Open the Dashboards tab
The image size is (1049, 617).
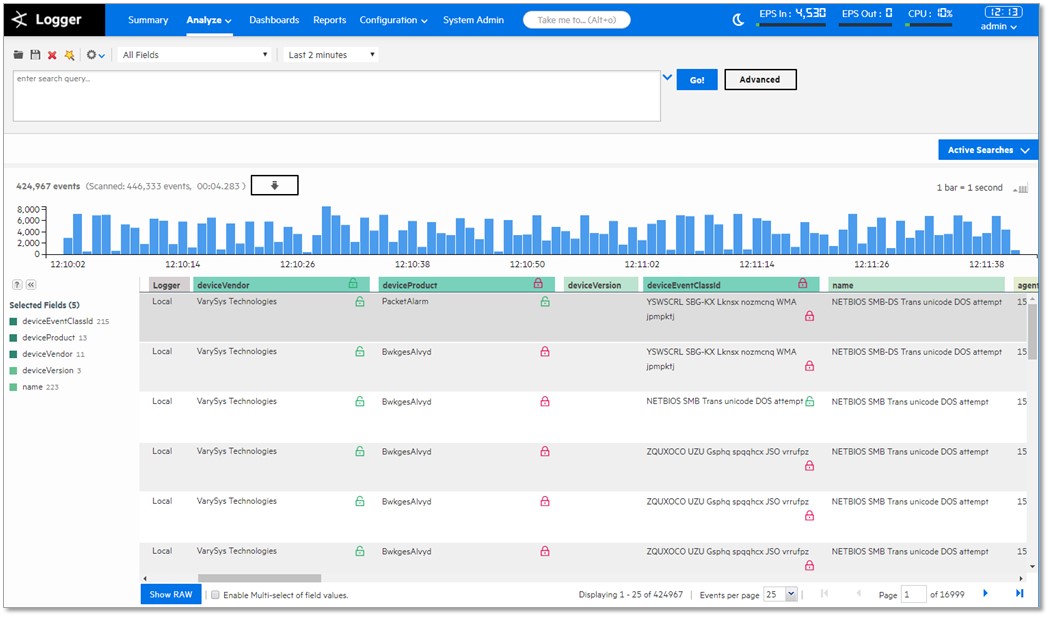point(274,20)
